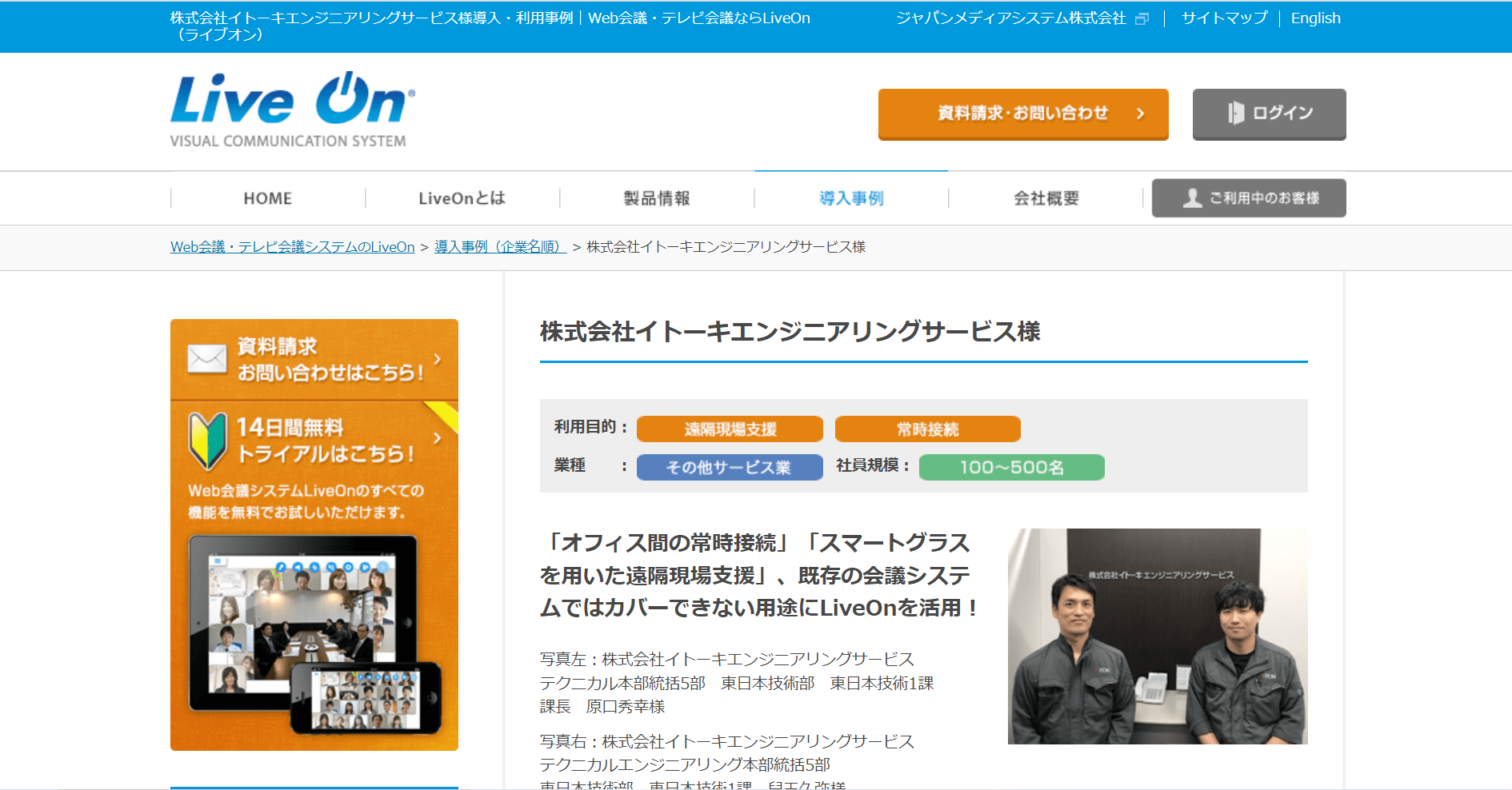
Task: Click the arrow on 資料請求・お問い合わせ button
Action: tap(1140, 114)
